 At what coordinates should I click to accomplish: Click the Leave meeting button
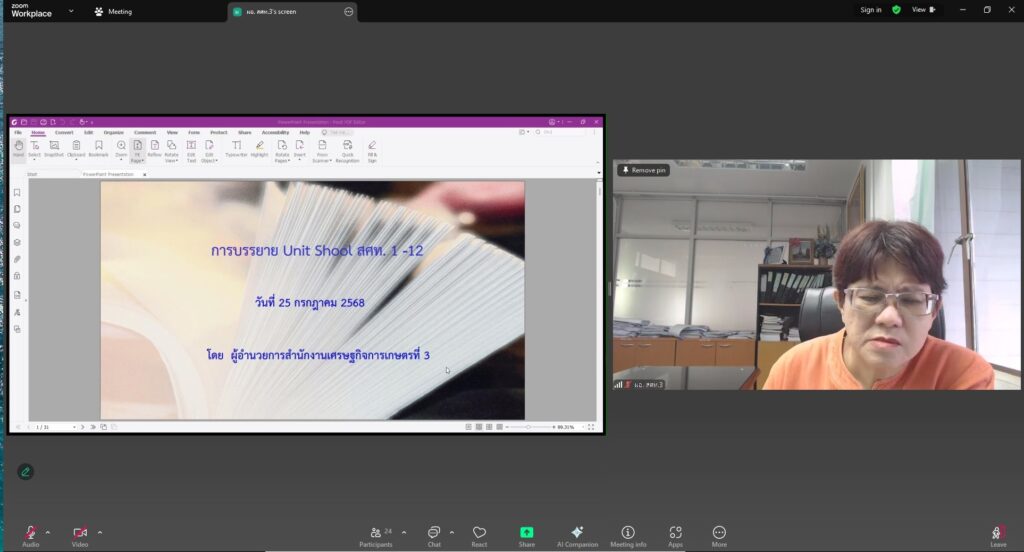[x=997, y=536]
